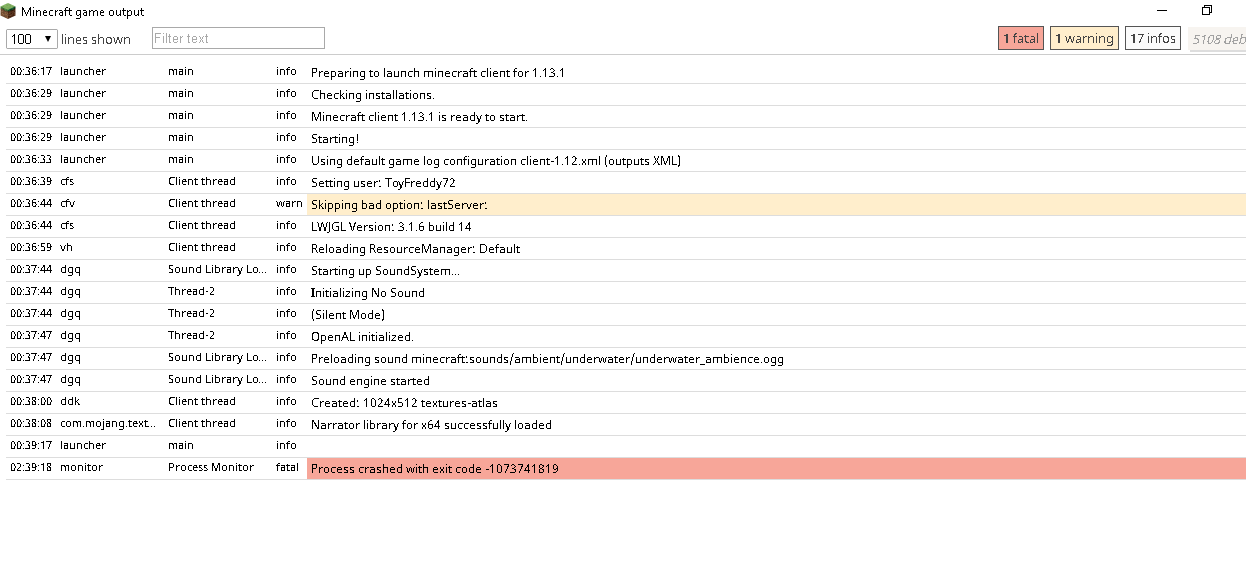Screen dimensions: 1246x562
Task: Restore down the game output window
Action: [1207, 11]
